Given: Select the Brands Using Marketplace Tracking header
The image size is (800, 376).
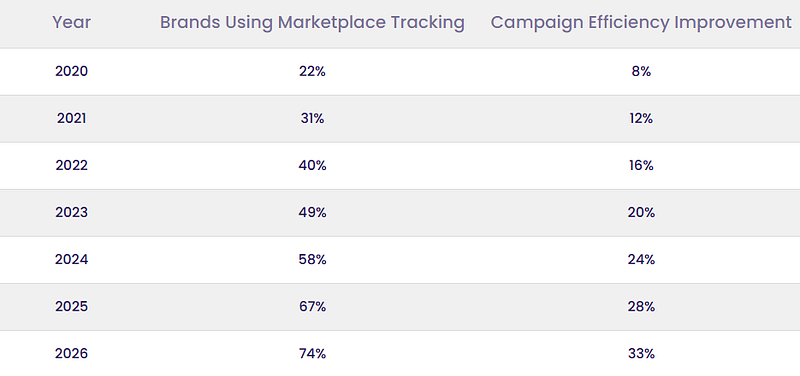Looking at the screenshot, I should 312,22.
